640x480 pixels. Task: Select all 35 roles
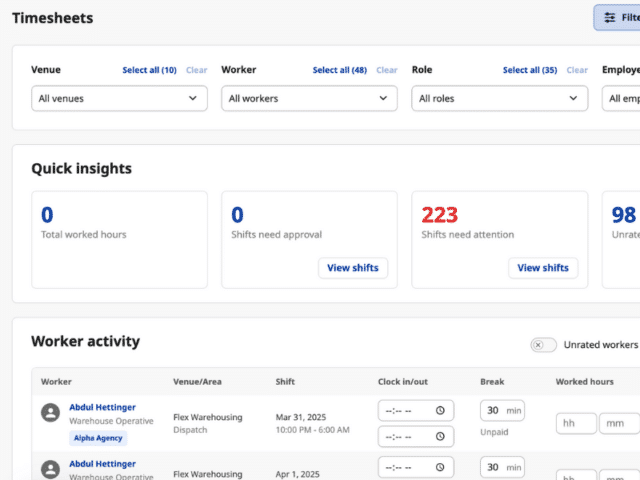pyautogui.click(x=530, y=70)
